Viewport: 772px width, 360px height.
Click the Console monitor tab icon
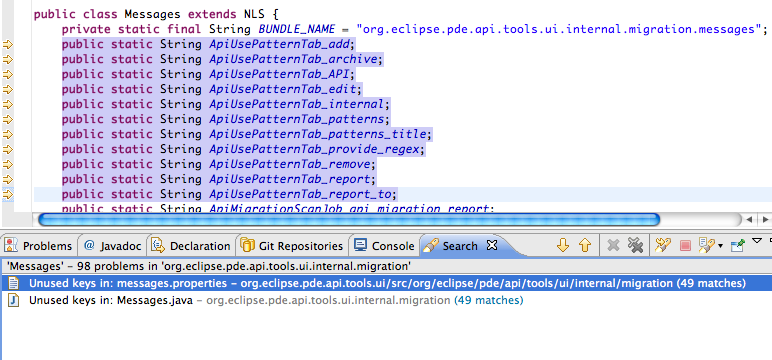pyautogui.click(x=361, y=245)
